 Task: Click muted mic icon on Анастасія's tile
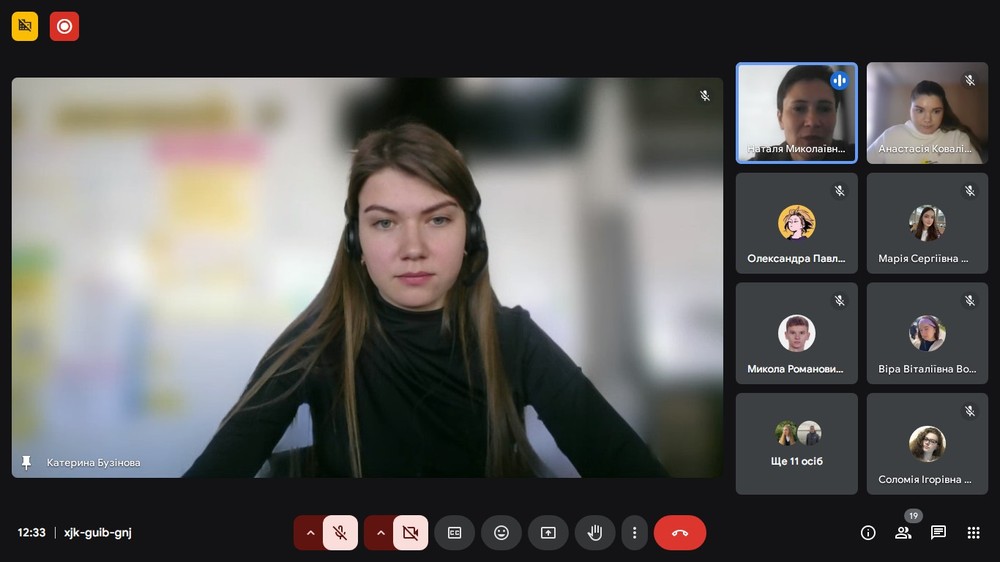tap(970, 80)
